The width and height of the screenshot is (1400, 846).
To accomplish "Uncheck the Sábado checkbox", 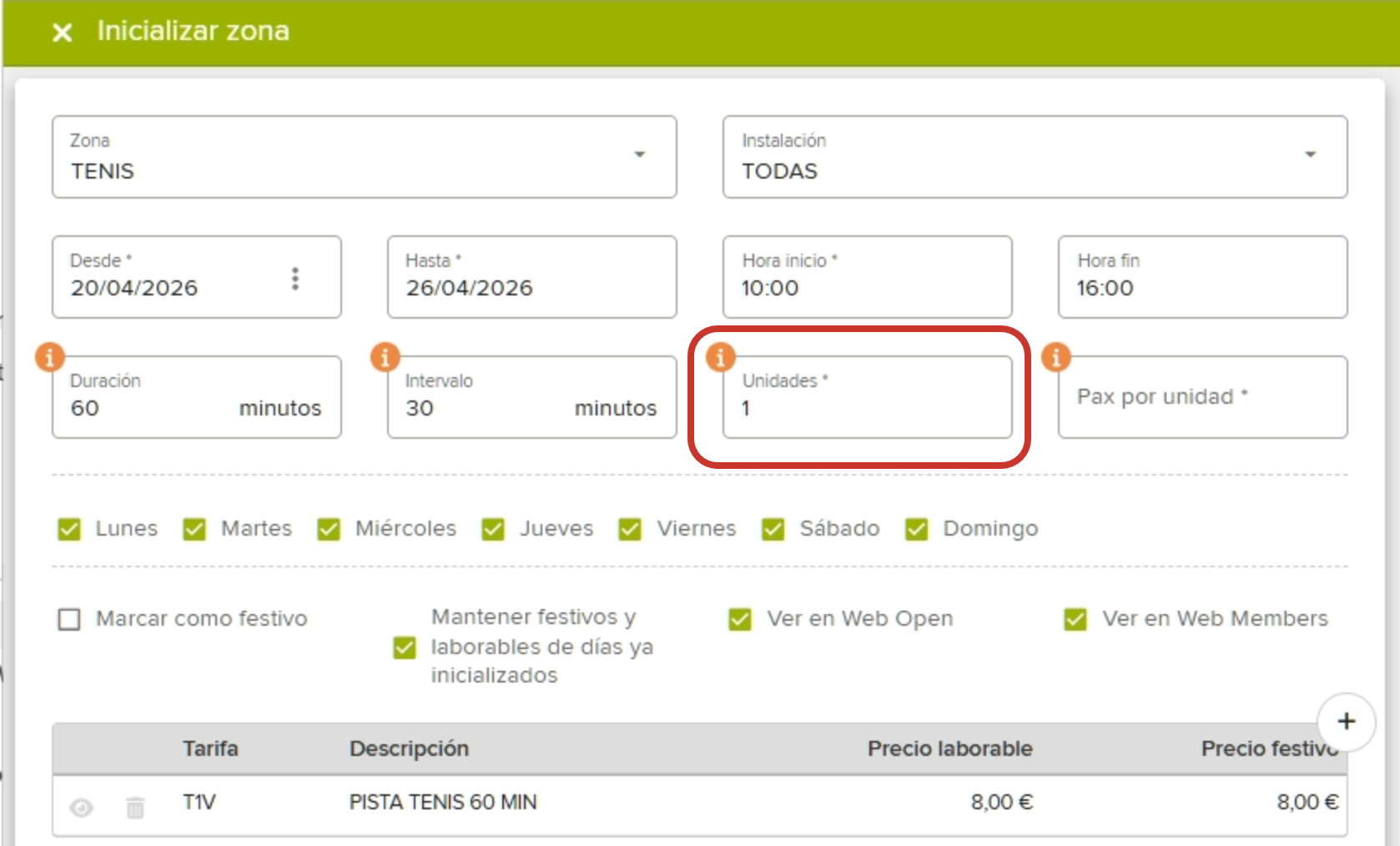I will coord(773,529).
